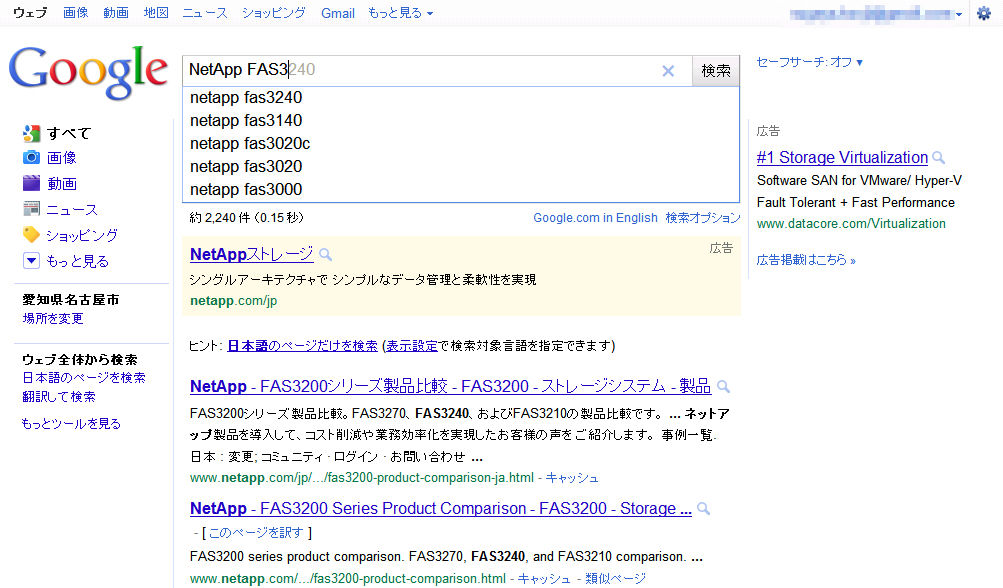Select ウェブ in the top navigation bar
Viewport: 1003px width, 588px height.
30,13
